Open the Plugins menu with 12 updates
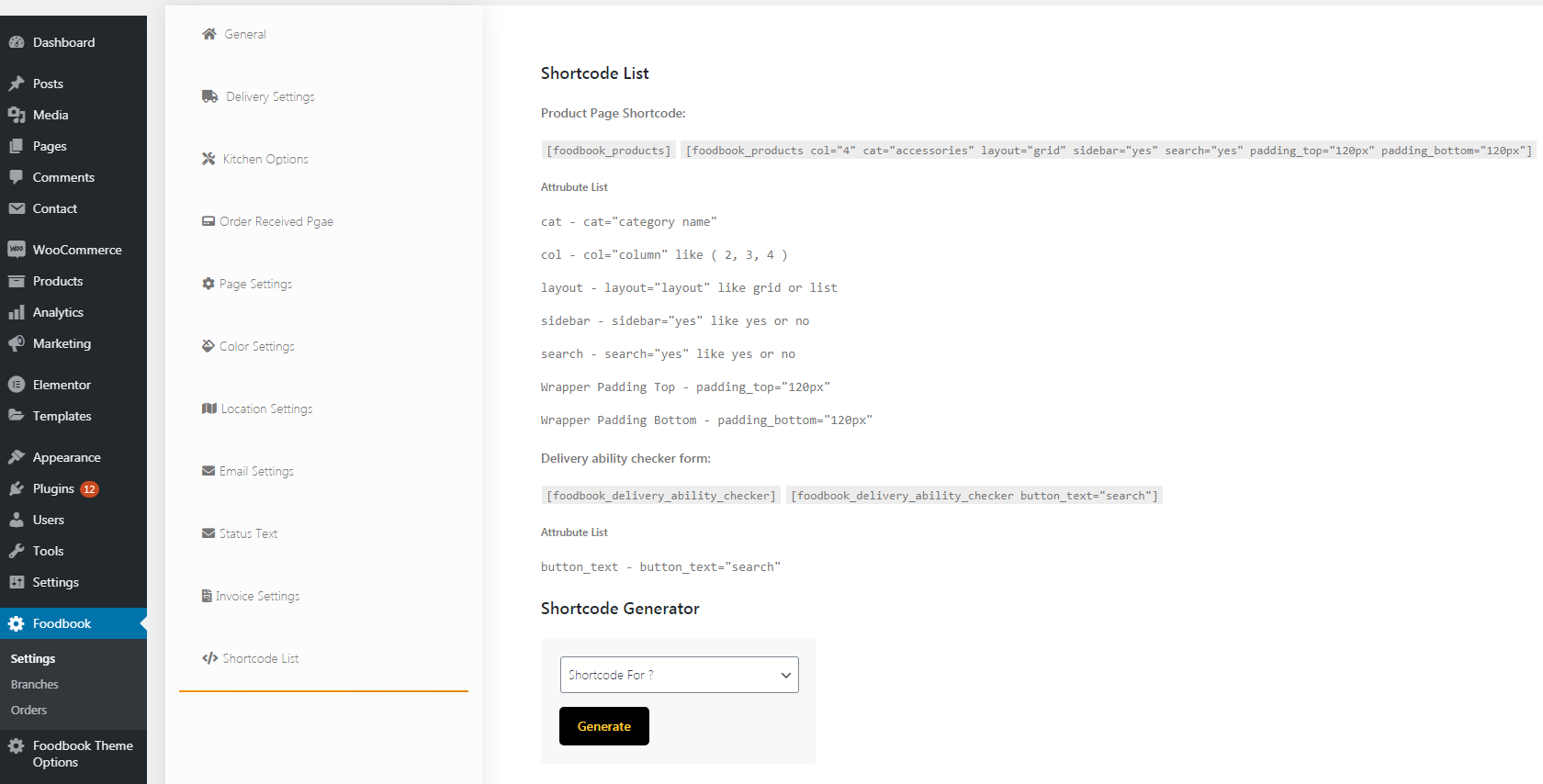 coord(73,488)
